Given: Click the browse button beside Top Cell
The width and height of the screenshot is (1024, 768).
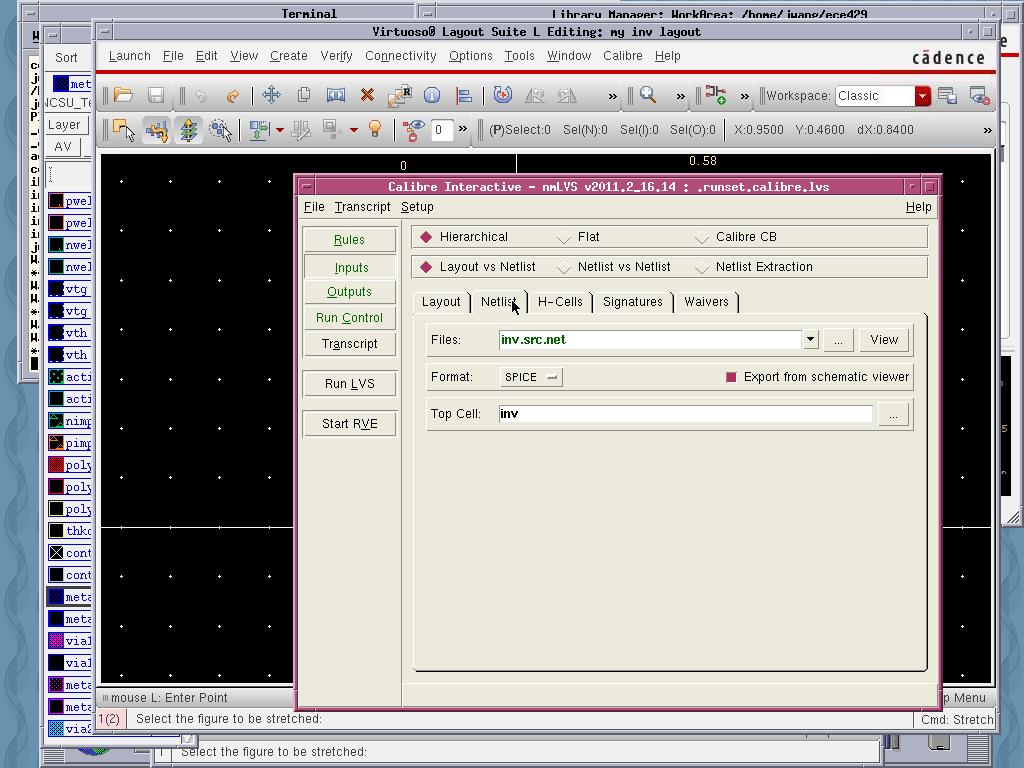Looking at the screenshot, I should pyautogui.click(x=893, y=414).
